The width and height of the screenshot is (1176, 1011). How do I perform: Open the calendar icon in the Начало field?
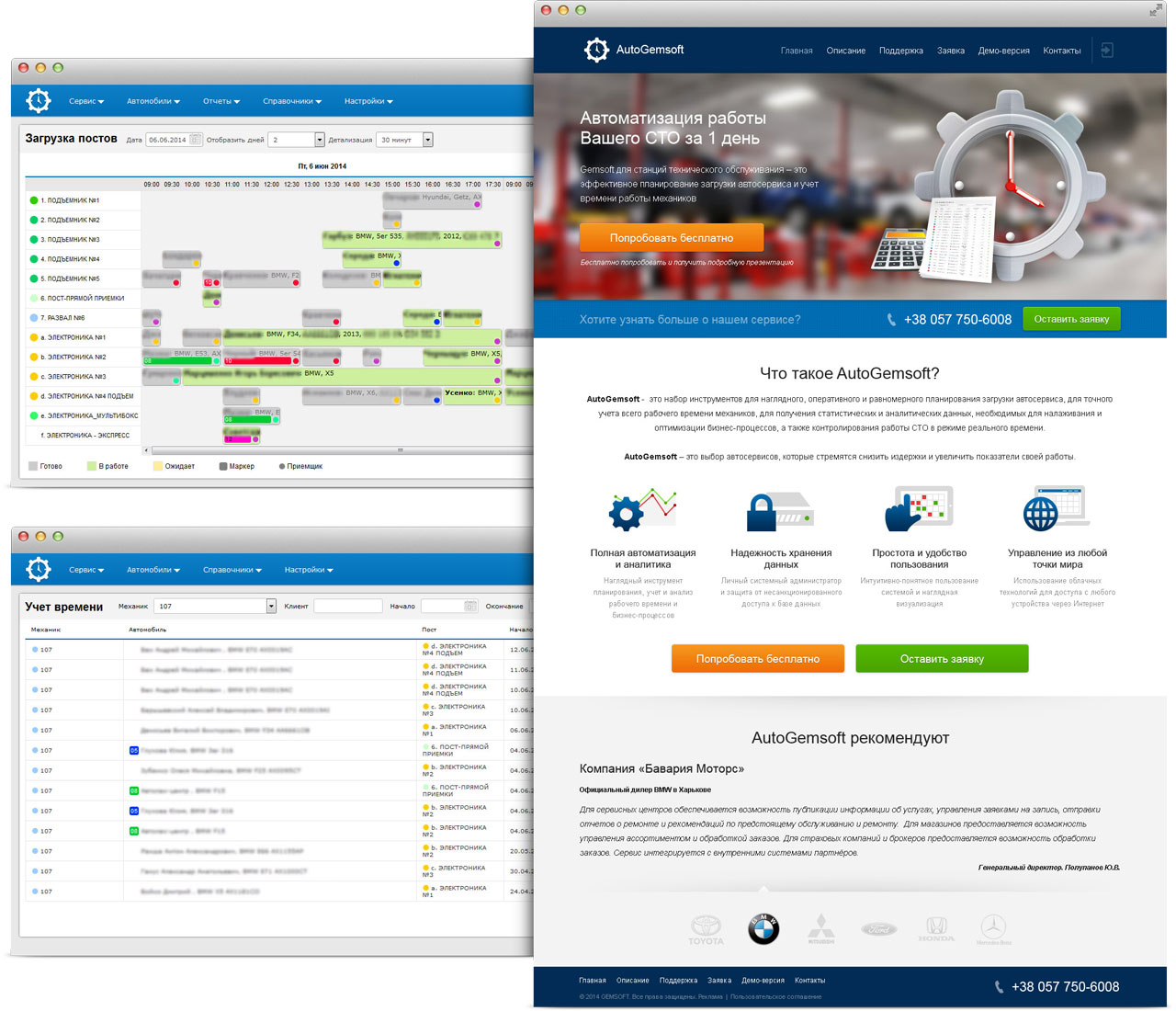tap(470, 606)
